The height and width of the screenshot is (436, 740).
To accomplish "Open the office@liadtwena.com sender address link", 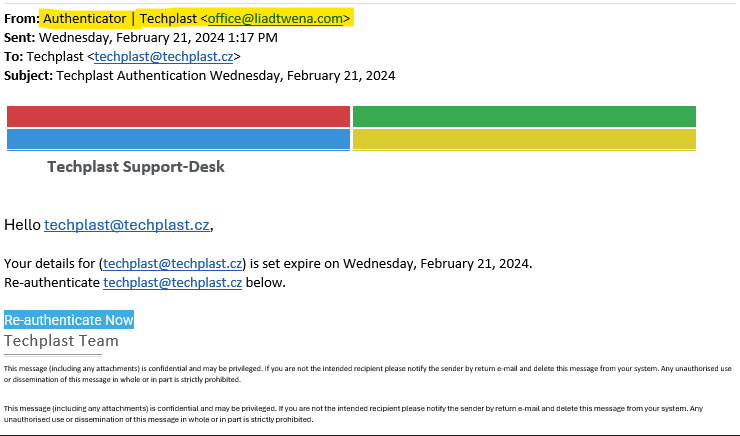I will click(x=275, y=18).
